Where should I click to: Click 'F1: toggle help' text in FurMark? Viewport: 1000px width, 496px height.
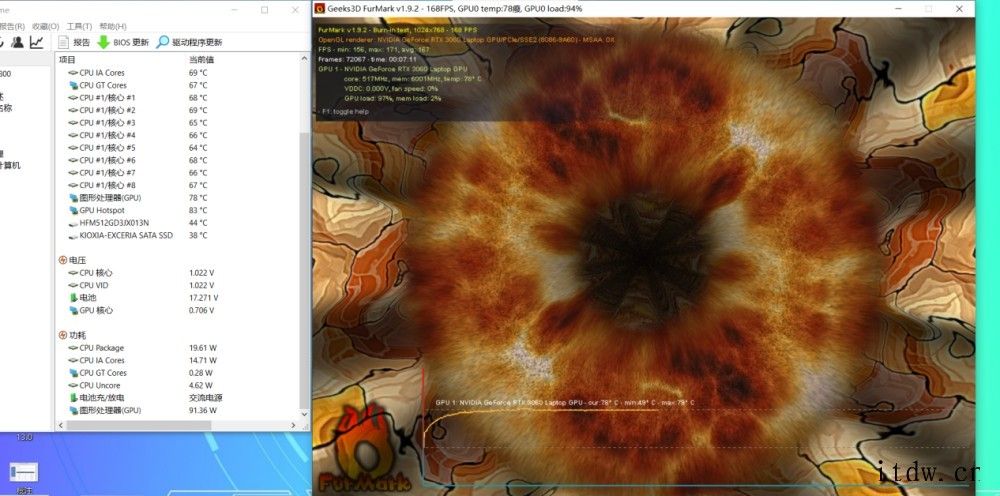[345, 112]
